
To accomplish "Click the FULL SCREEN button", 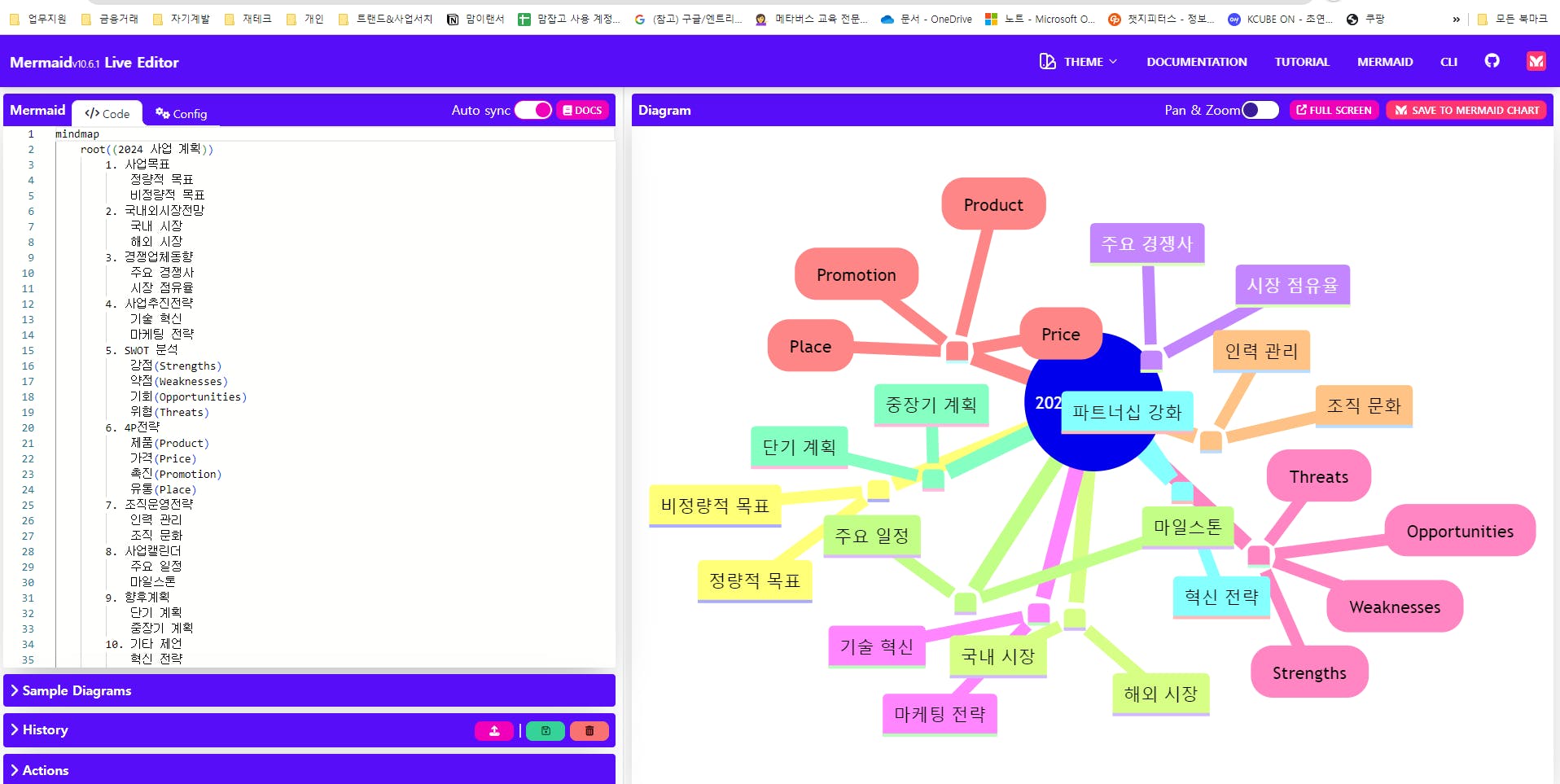I will pos(1334,110).
